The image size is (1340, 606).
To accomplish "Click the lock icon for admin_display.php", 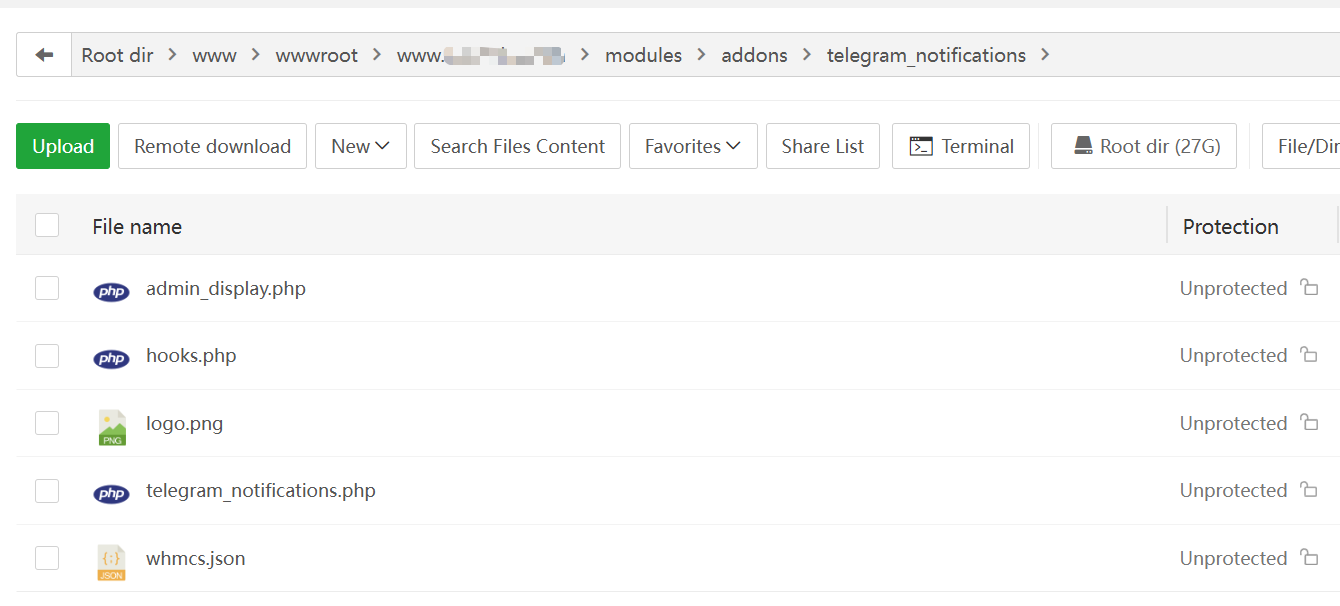I will point(1309,288).
